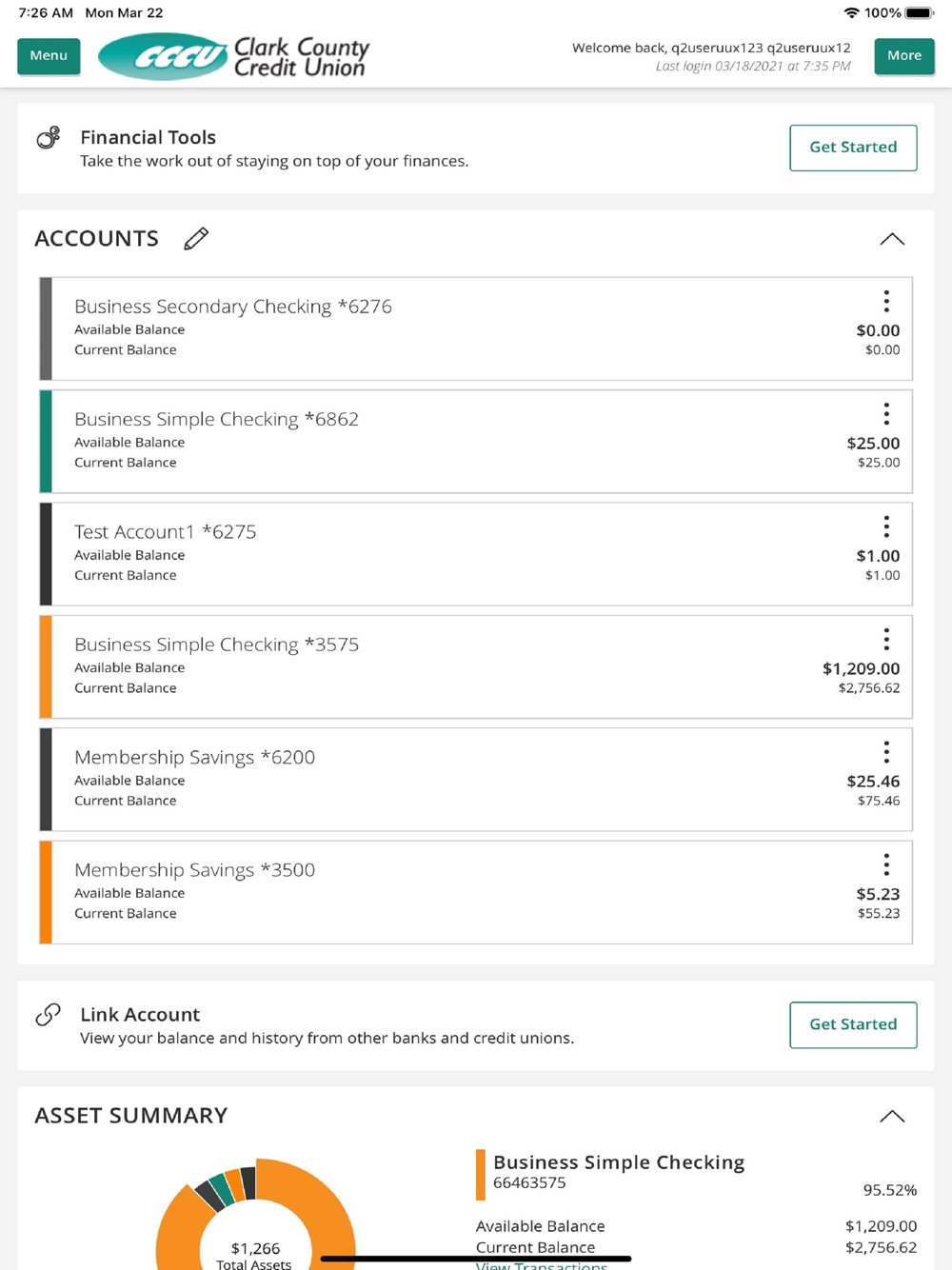Get started with Financial Tools
952x1270 pixels.
853,148
